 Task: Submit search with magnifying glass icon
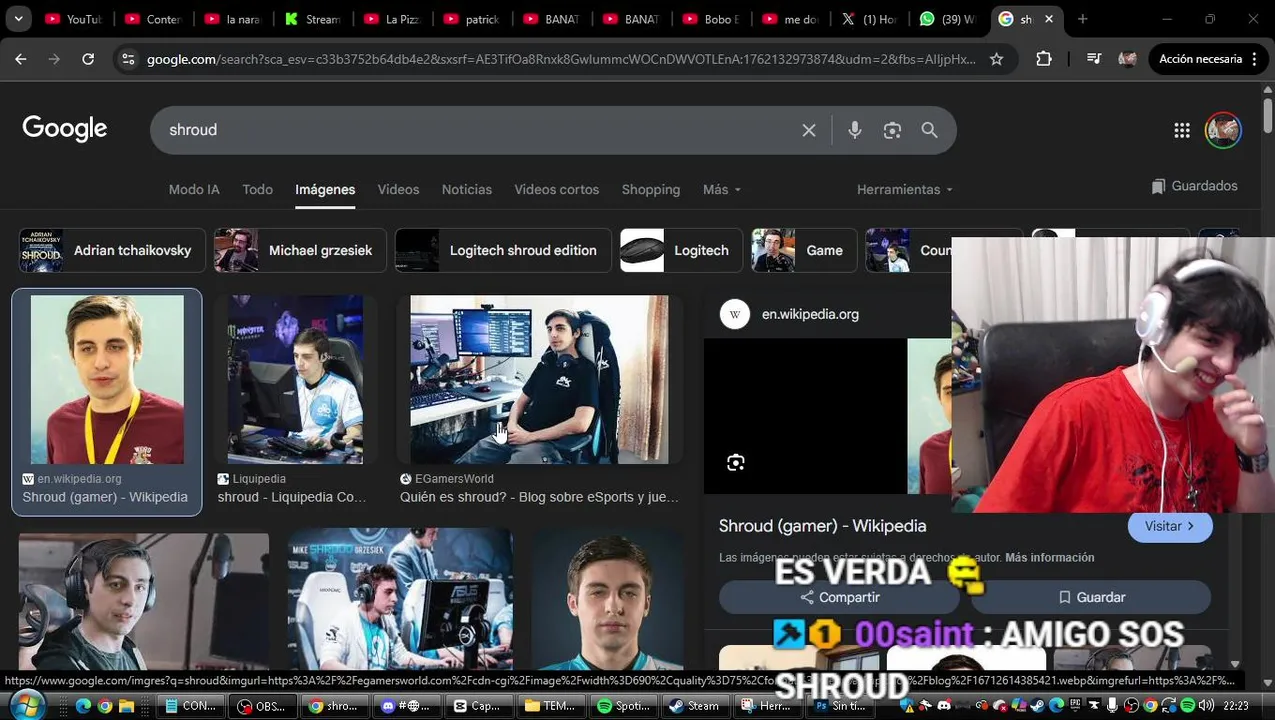coord(930,130)
